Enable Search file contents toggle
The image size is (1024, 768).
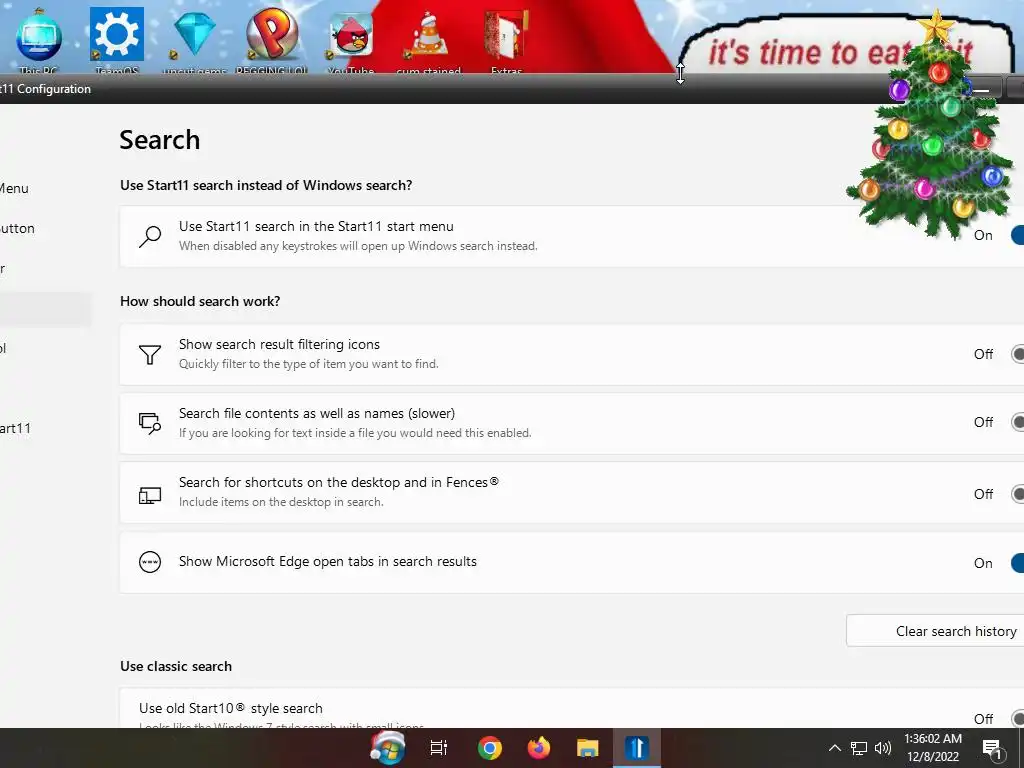1017,422
